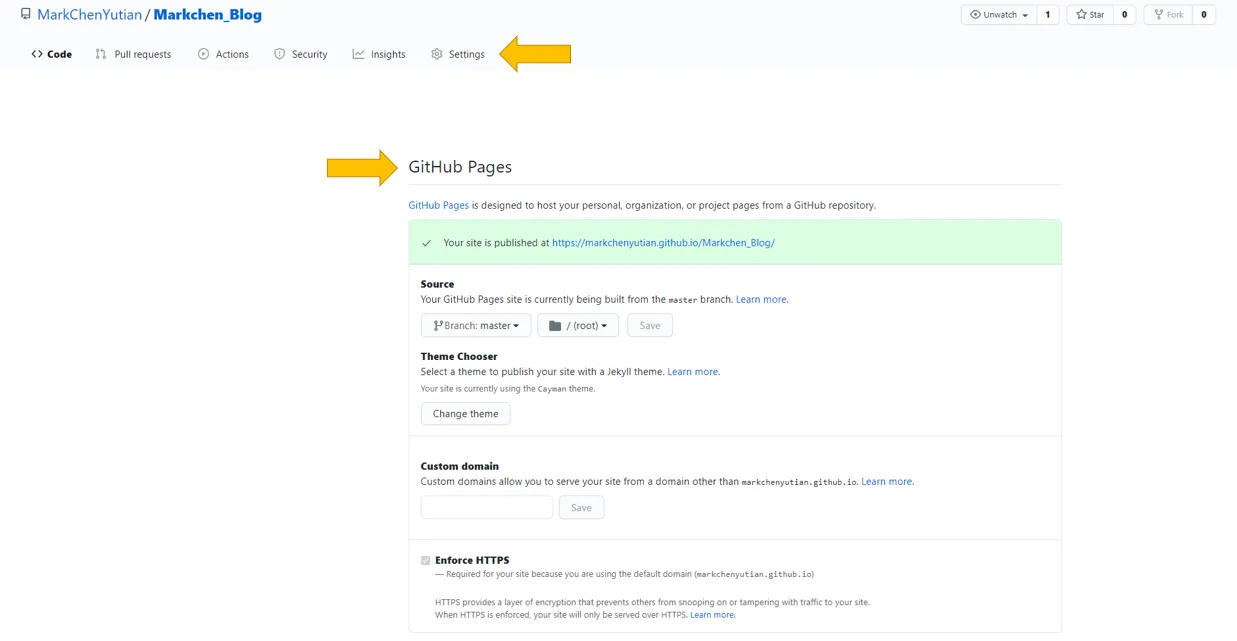Open the Insights tab

[379, 54]
